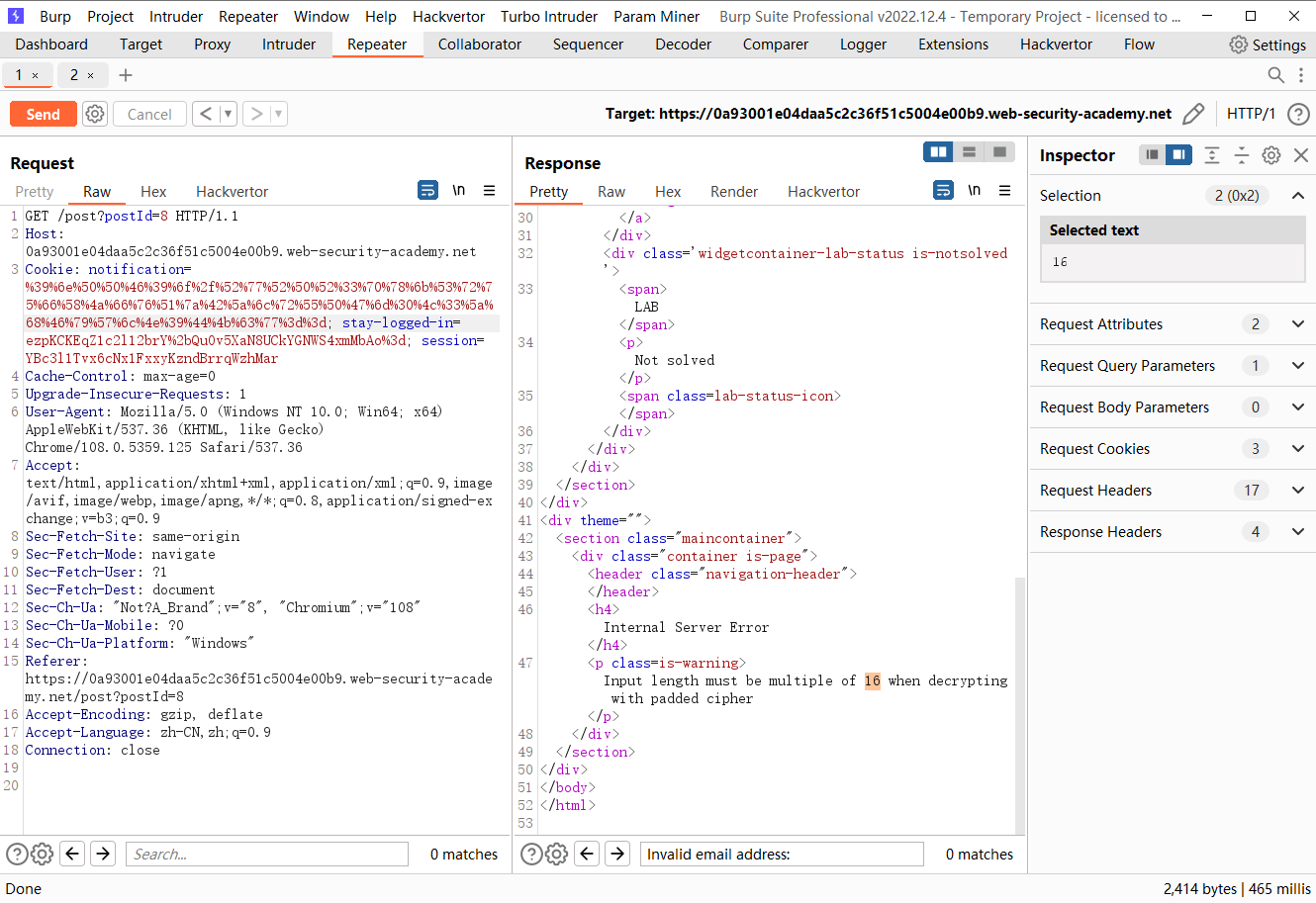
Task: Send the request
Action: [x=43, y=114]
